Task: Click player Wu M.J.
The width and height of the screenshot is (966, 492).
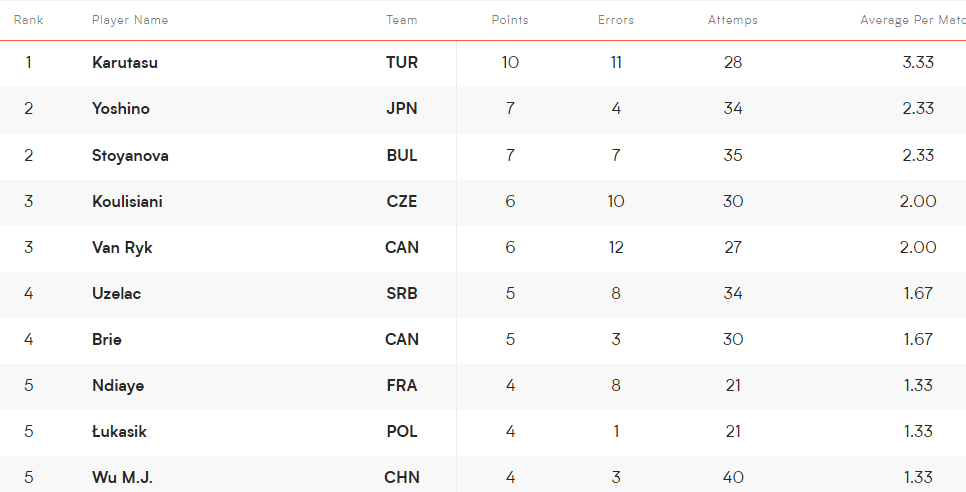Action: coord(122,478)
